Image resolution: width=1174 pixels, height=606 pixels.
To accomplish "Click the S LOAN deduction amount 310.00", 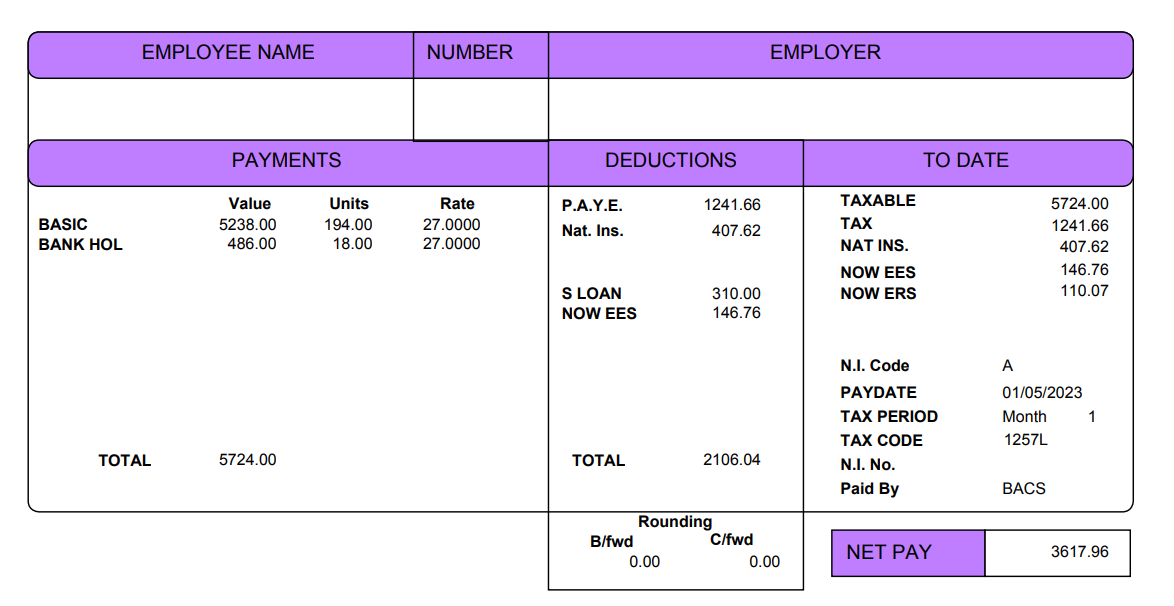I will (x=736, y=294).
